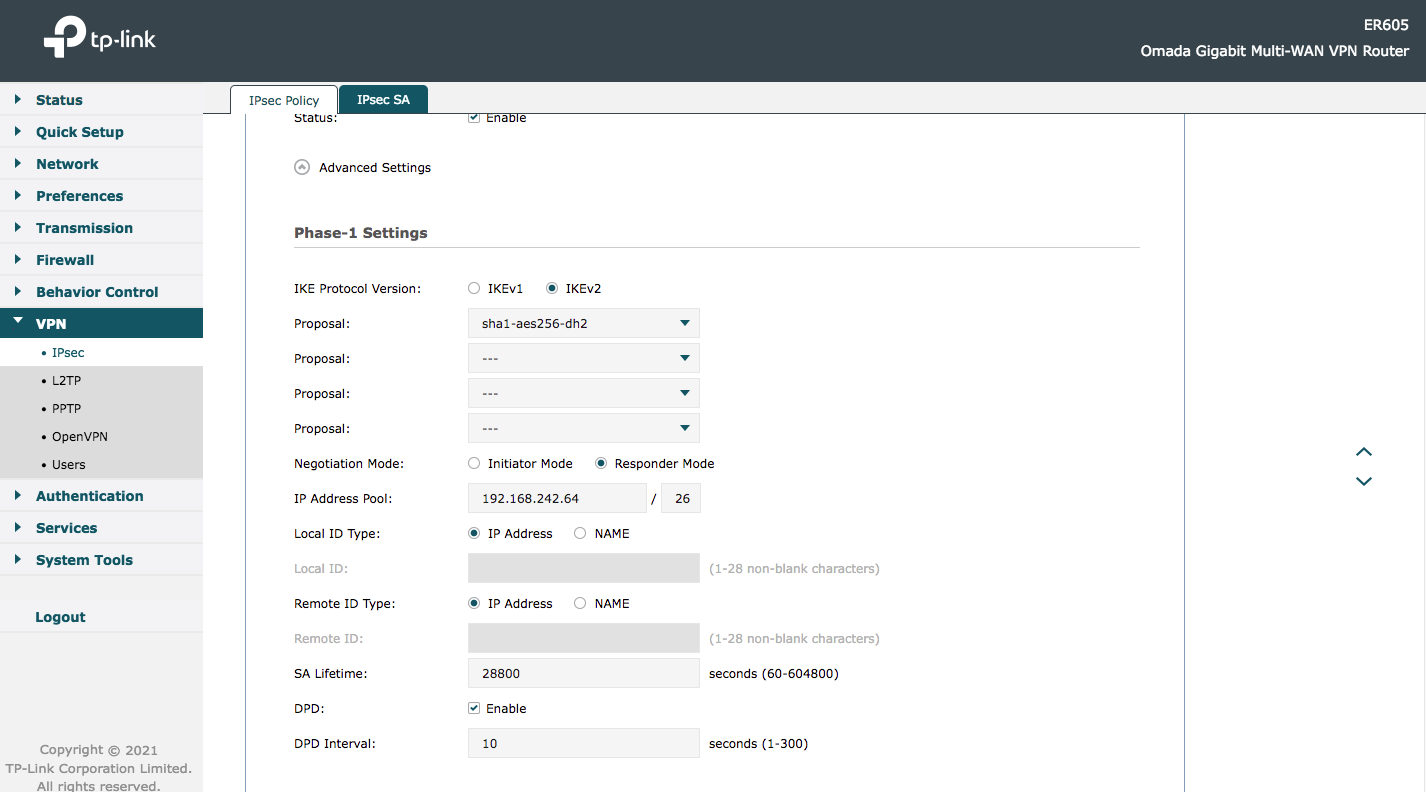This screenshot has width=1426, height=792.
Task: Click the arrow icon beside Firewall
Action: [x=18, y=259]
